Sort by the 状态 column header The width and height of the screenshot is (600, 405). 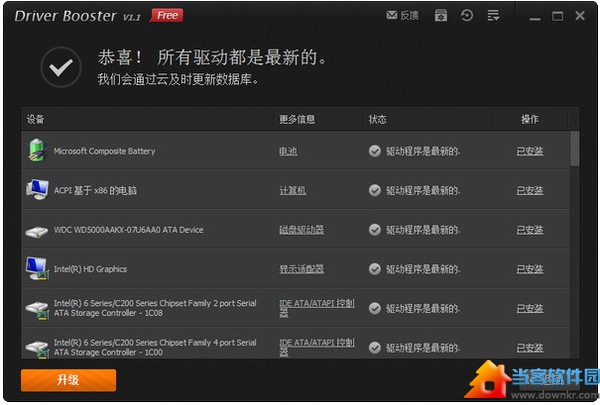click(x=377, y=119)
